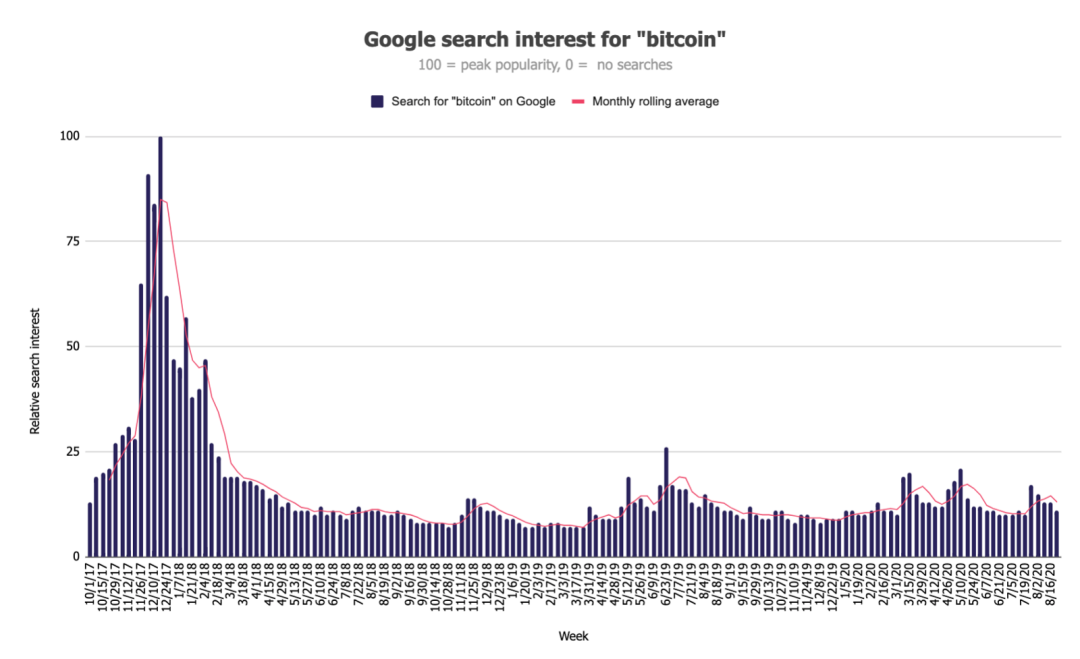The width and height of the screenshot is (1080, 659).
Task: Click the 100 y-axis tick label
Action: [70, 136]
